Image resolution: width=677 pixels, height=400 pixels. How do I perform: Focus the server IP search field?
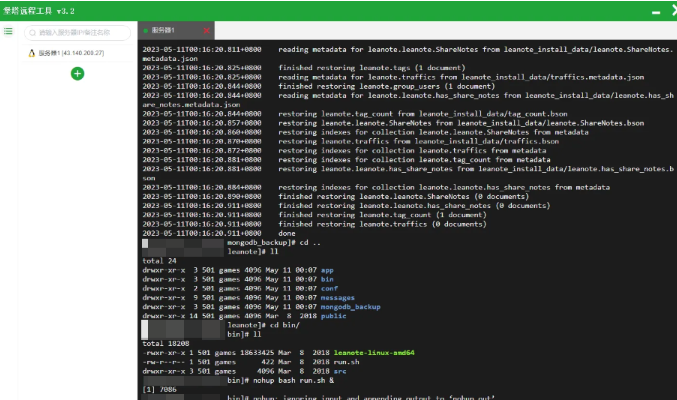tap(77, 32)
